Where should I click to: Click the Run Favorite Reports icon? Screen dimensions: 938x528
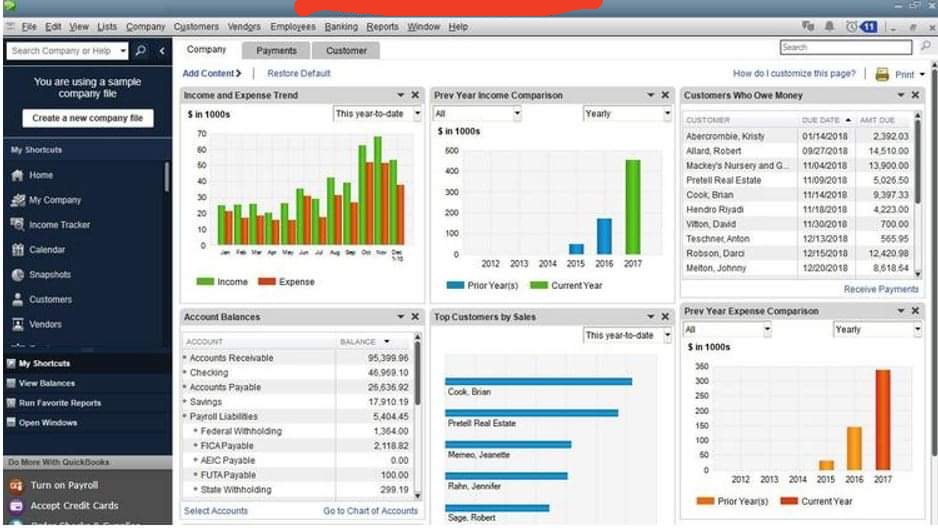tap(11, 402)
